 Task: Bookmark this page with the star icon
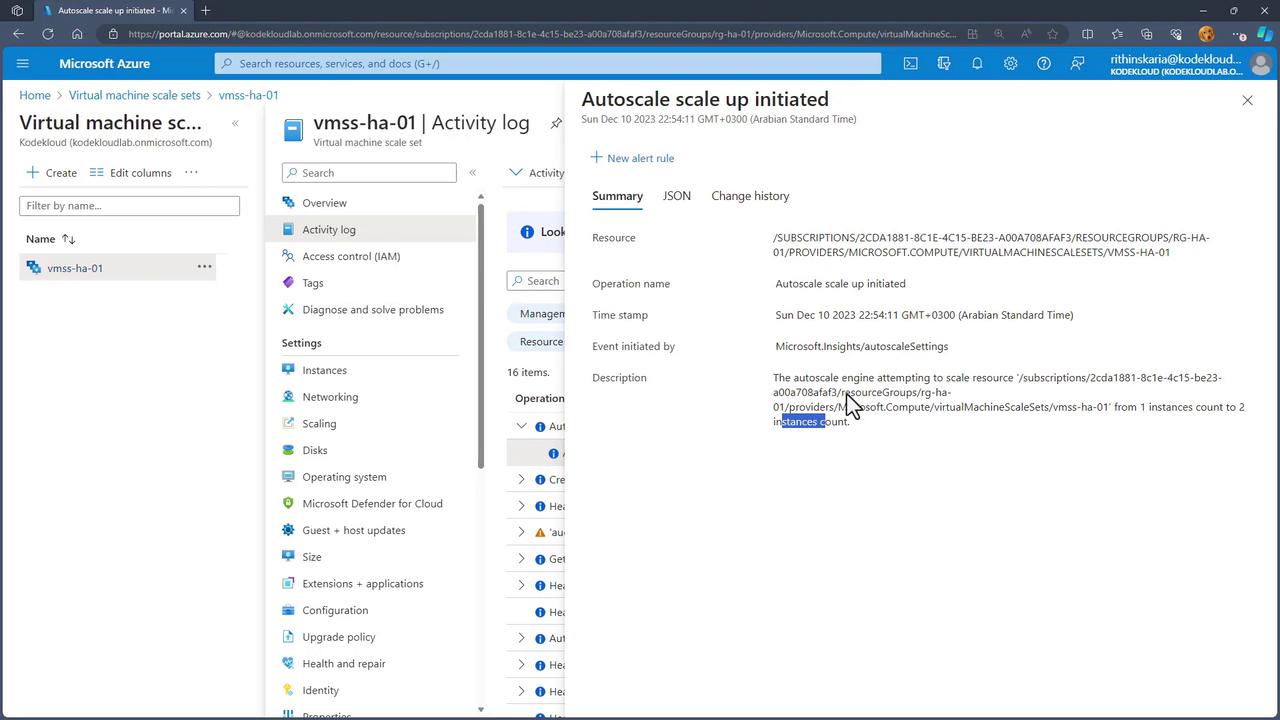click(x=1052, y=34)
